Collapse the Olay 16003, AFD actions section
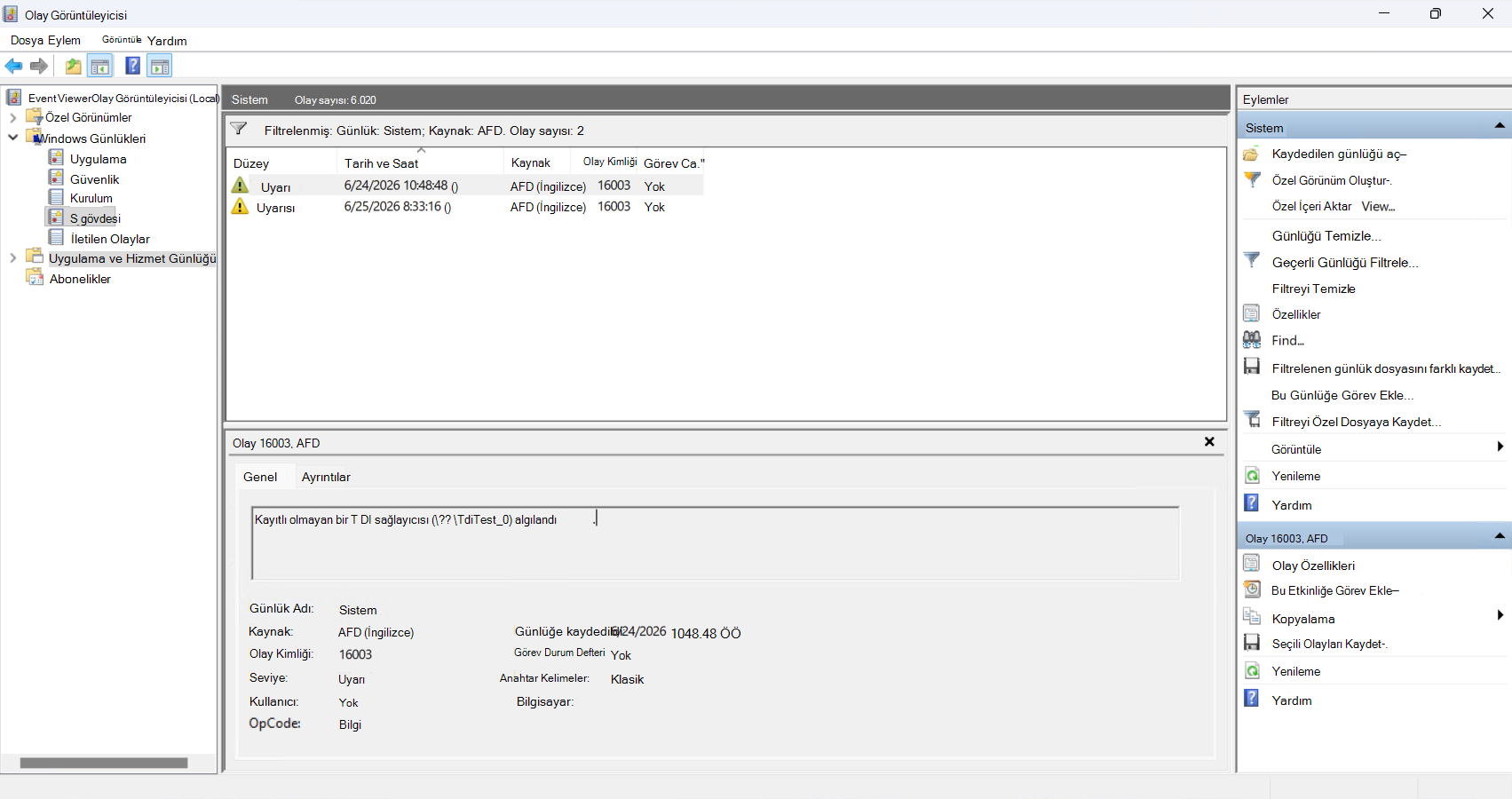The height and width of the screenshot is (799, 1512). [1500, 536]
